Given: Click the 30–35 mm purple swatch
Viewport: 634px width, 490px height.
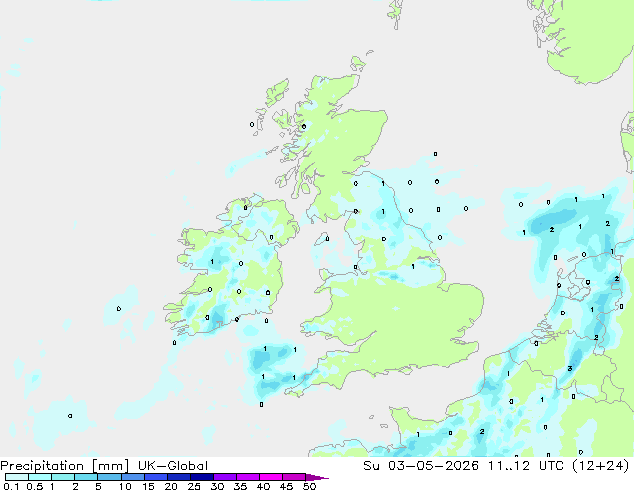Looking at the screenshot, I should click(x=224, y=477).
